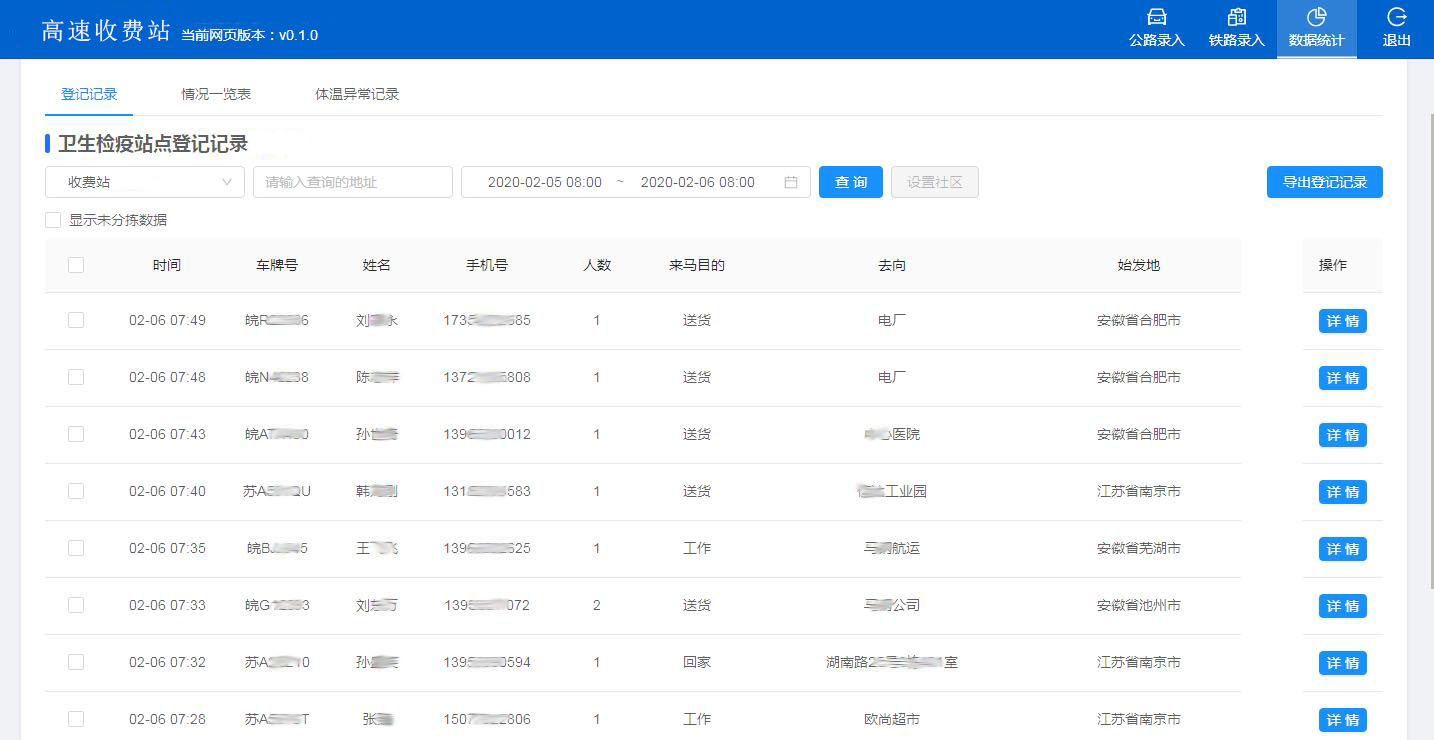Open the 公路录入 car icon
1434x740 pixels.
[1156, 18]
